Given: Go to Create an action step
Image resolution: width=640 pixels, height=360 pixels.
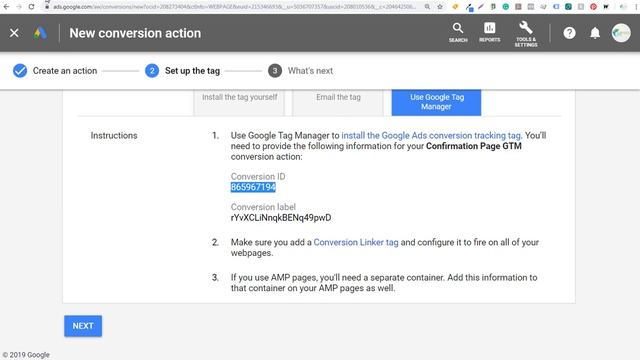Looking at the screenshot, I should click(x=55, y=71).
